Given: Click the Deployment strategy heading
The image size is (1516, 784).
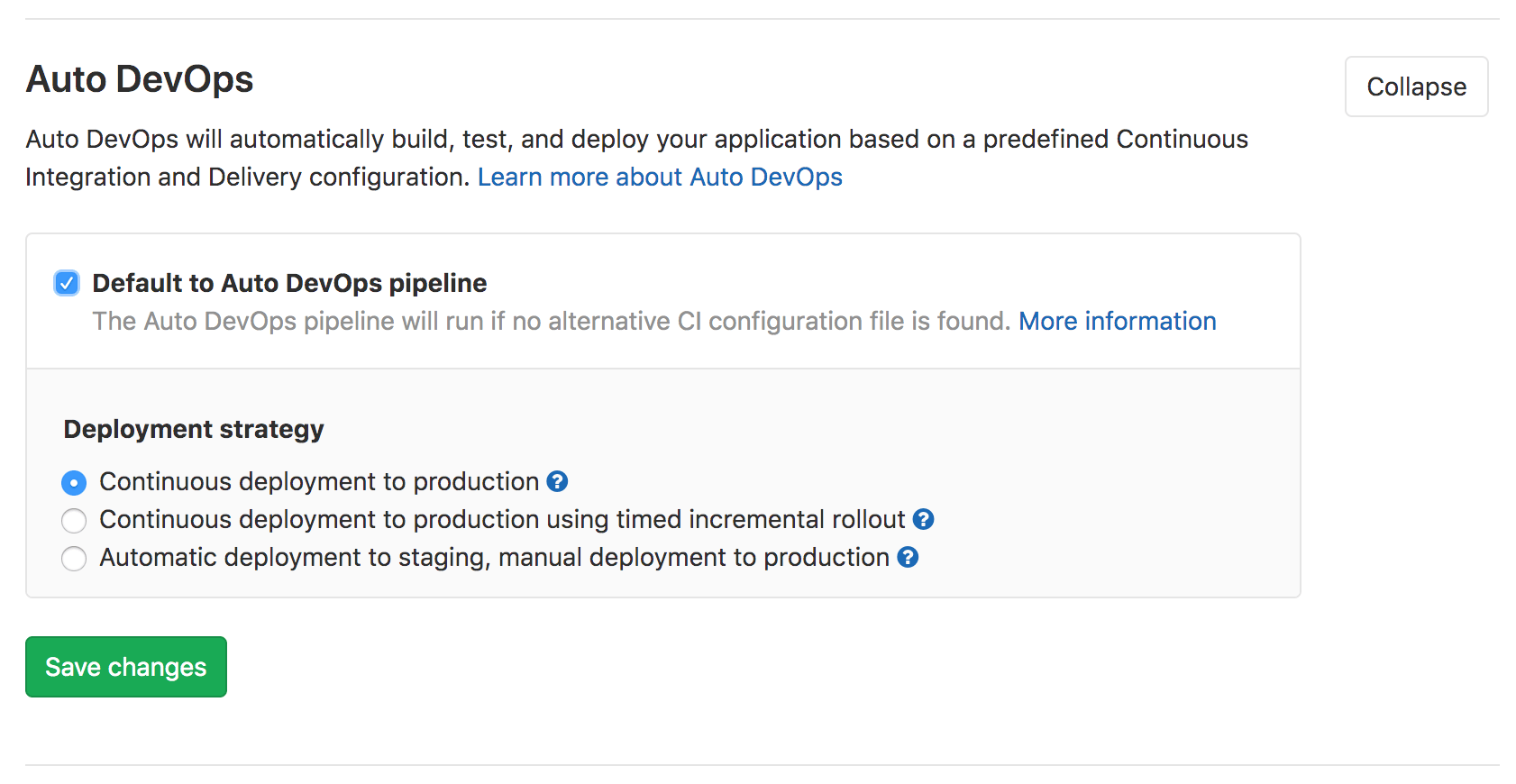Looking at the screenshot, I should (194, 430).
